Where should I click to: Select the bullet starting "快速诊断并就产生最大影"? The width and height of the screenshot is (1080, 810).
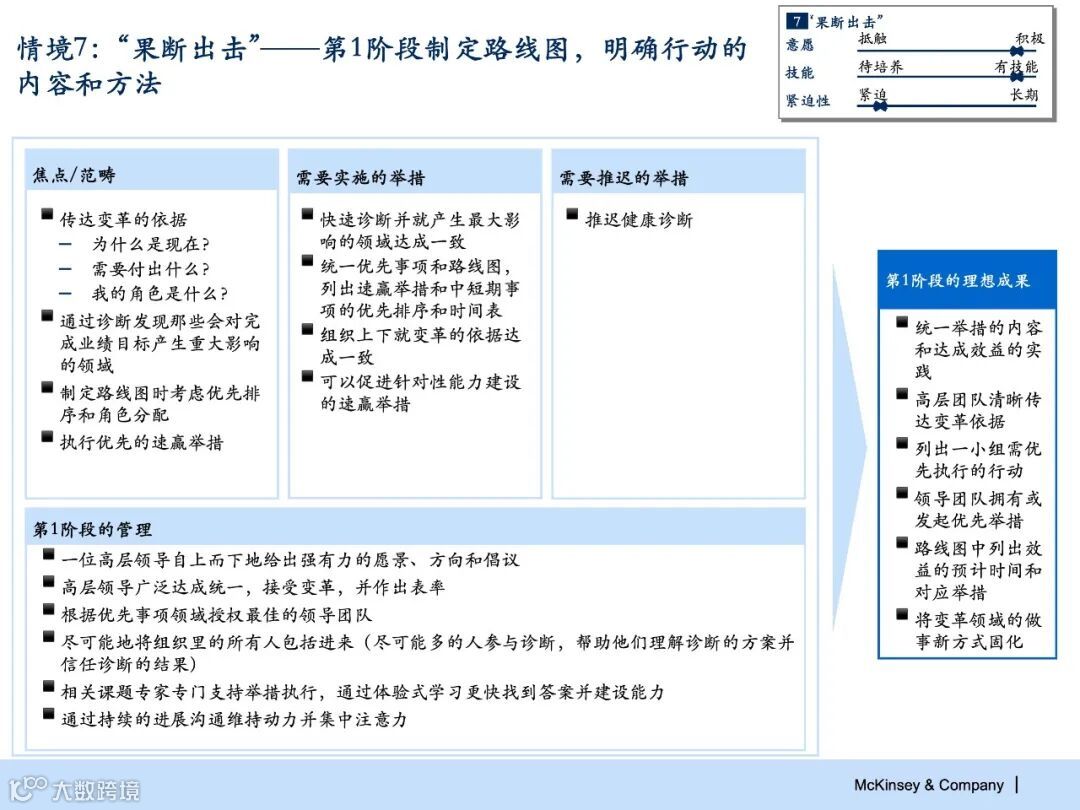point(419,230)
